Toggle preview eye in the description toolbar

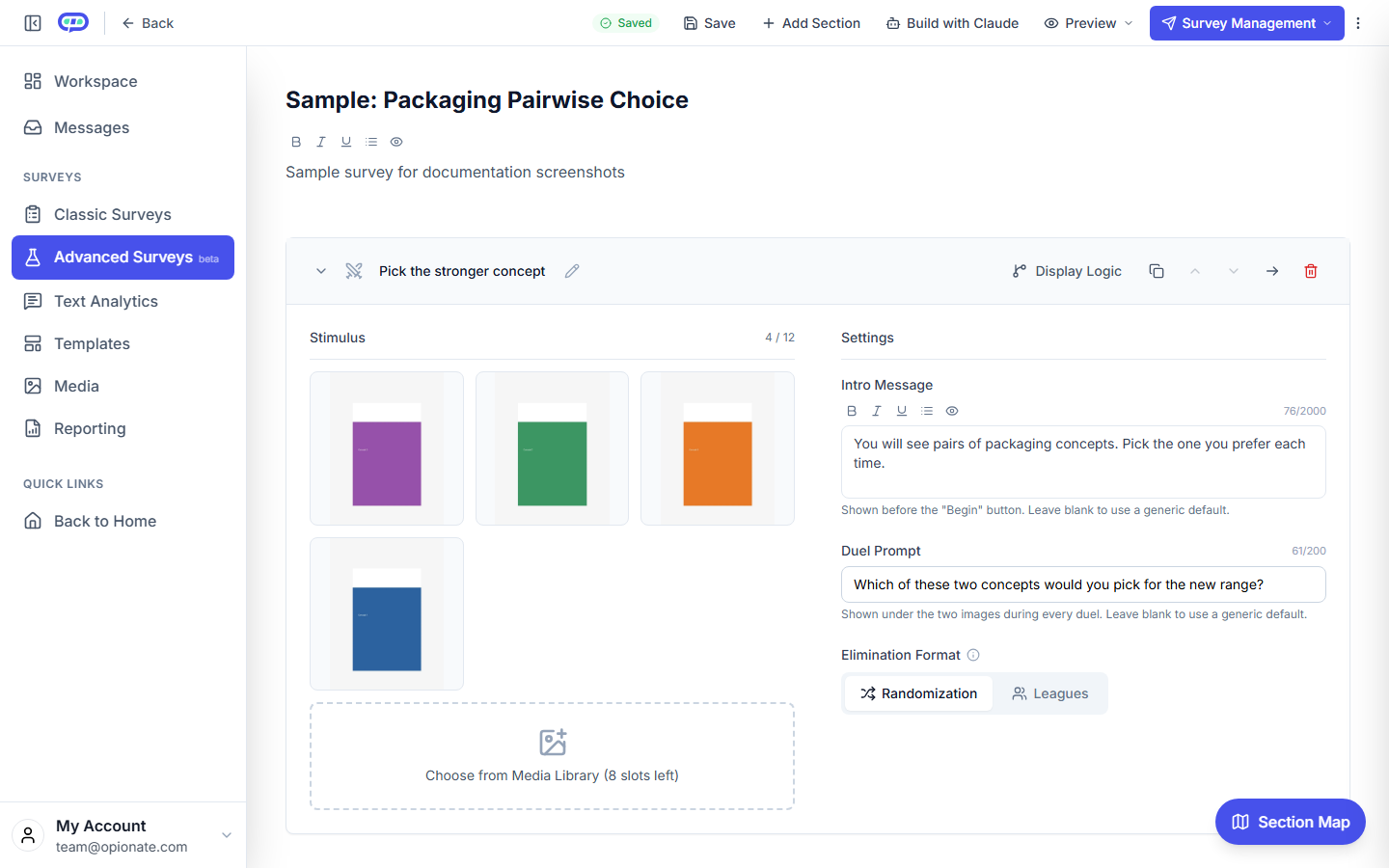[x=396, y=142]
